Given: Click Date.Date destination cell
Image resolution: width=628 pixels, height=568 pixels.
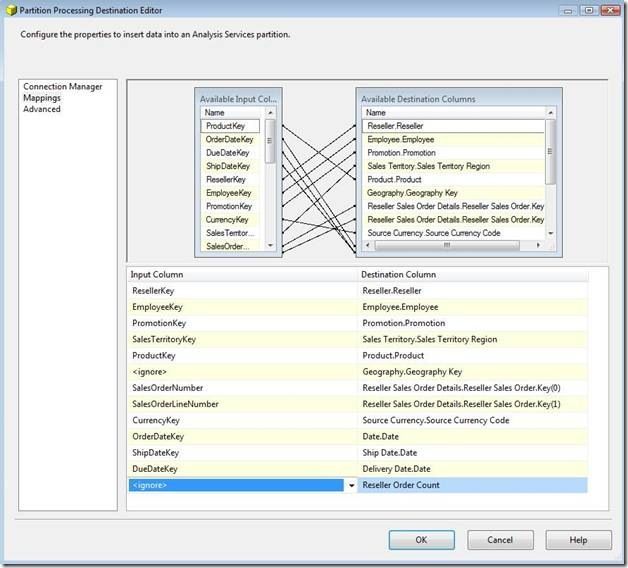Looking at the screenshot, I should 473,437.
